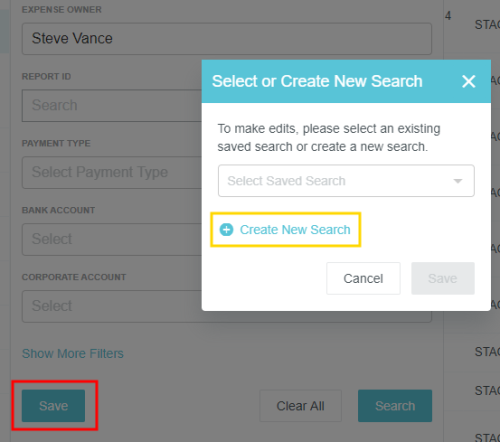500x442 pixels.
Task: Expand Show More Filters
Action: tap(73, 353)
